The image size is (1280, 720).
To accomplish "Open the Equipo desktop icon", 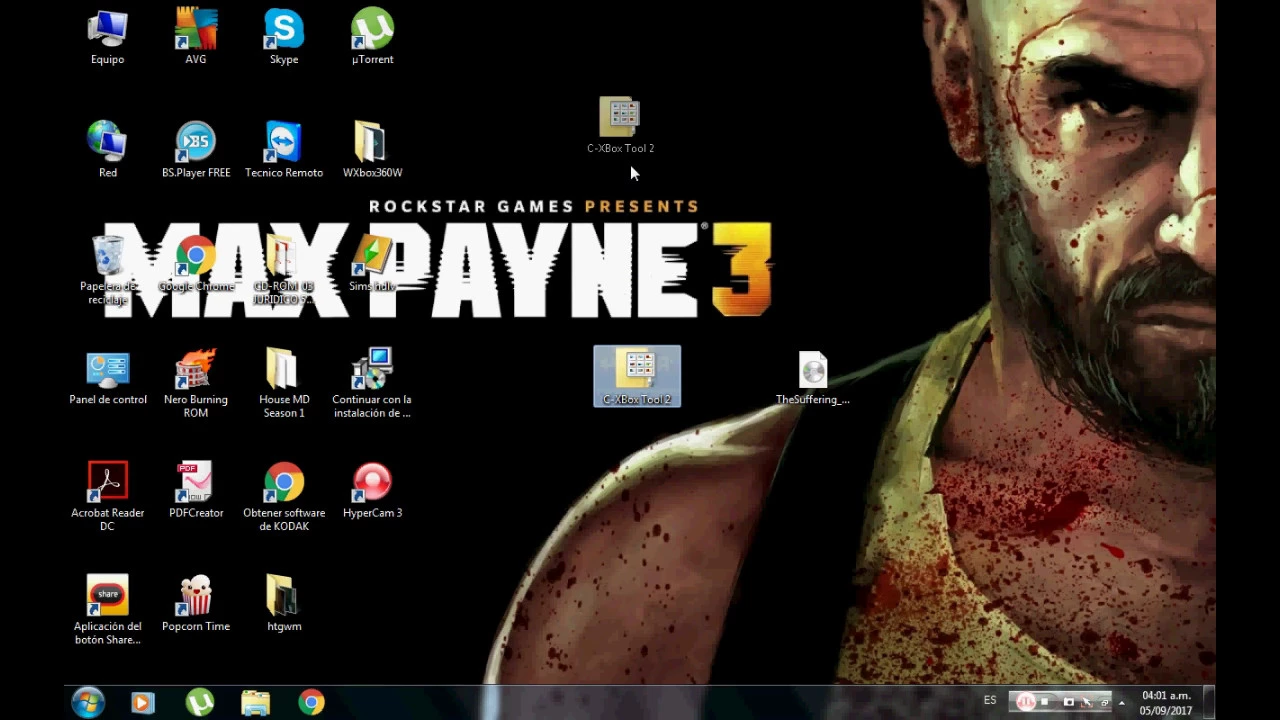I will tap(108, 37).
